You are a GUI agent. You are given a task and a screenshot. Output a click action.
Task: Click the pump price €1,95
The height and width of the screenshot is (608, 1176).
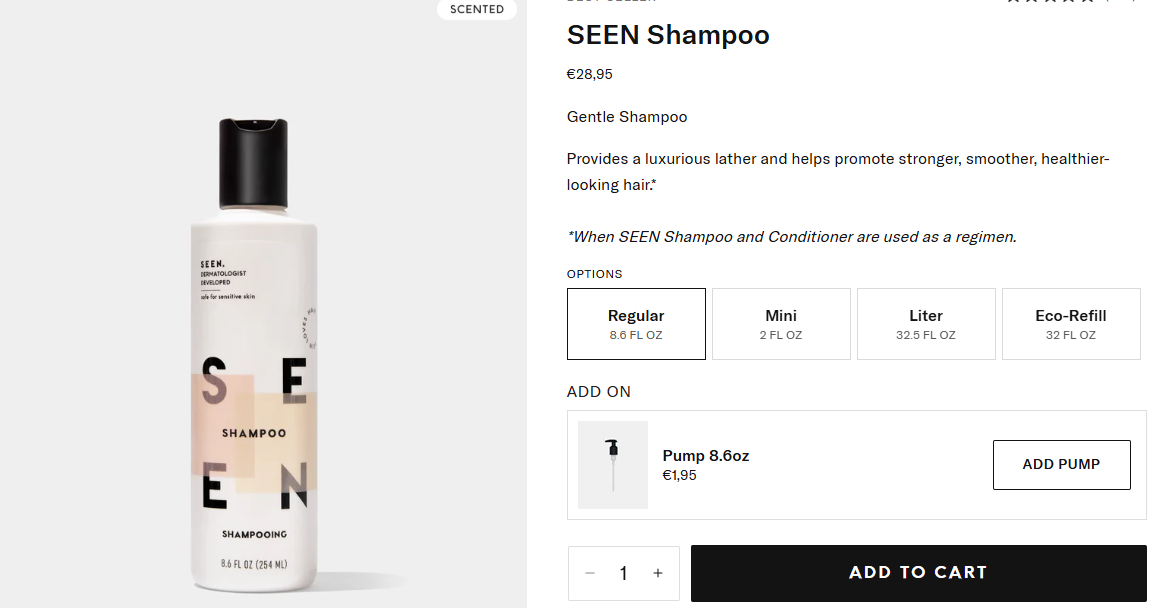[679, 475]
